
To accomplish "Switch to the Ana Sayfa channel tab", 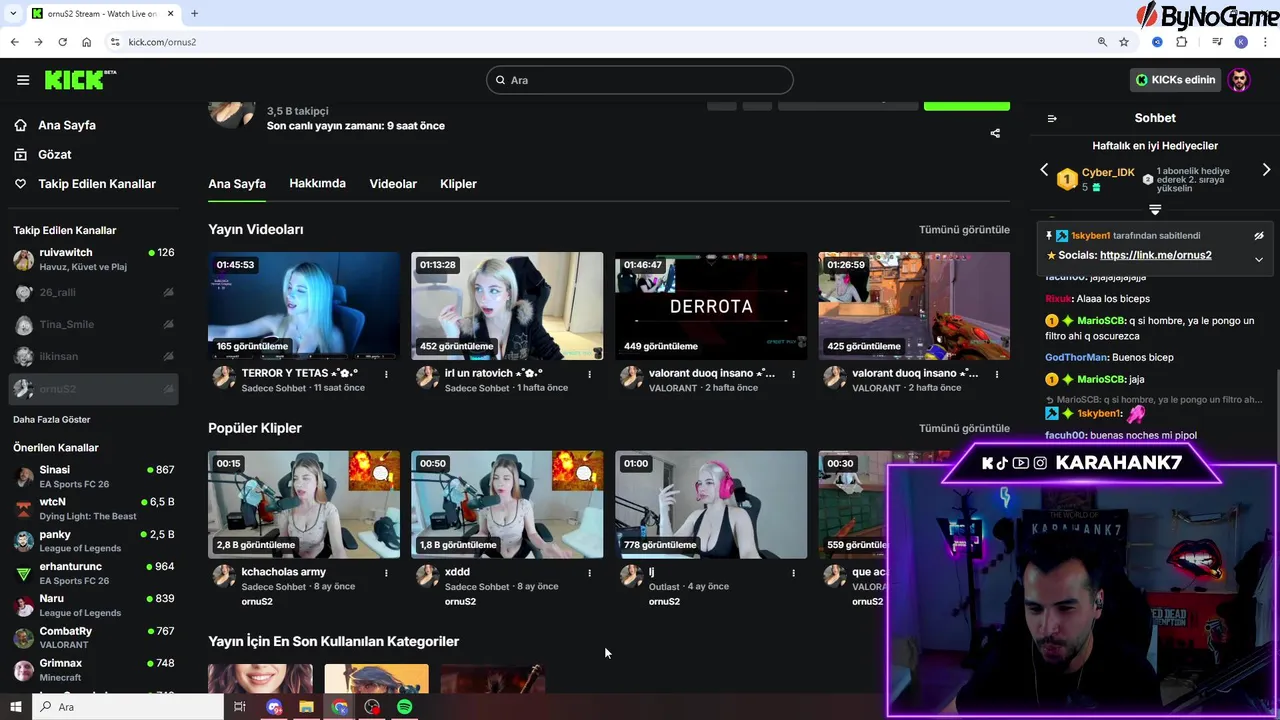I will [237, 184].
